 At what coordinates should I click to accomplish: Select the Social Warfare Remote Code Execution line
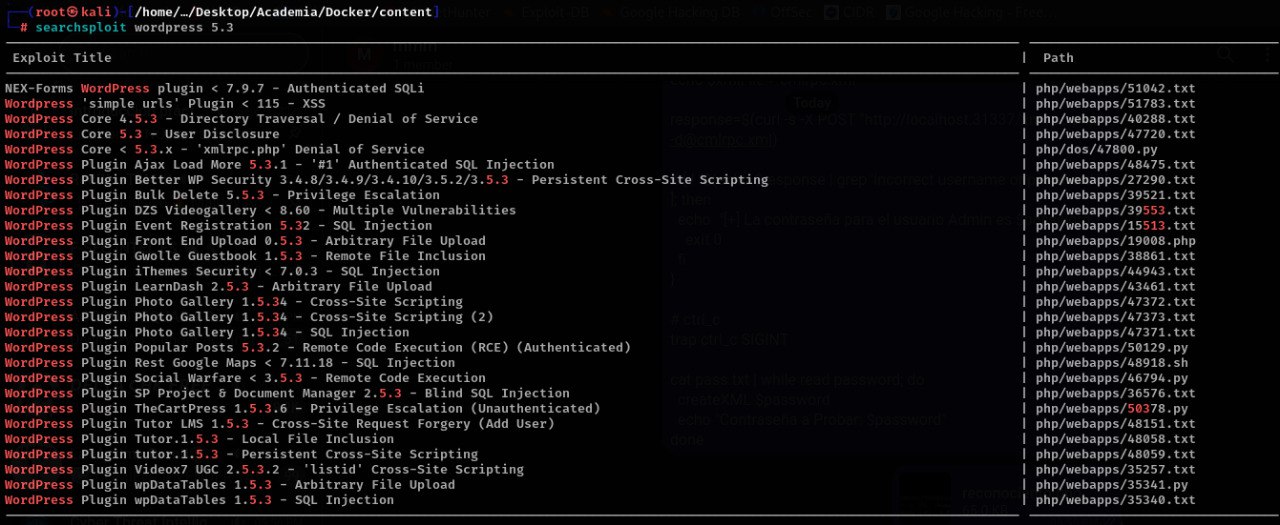pos(245,378)
